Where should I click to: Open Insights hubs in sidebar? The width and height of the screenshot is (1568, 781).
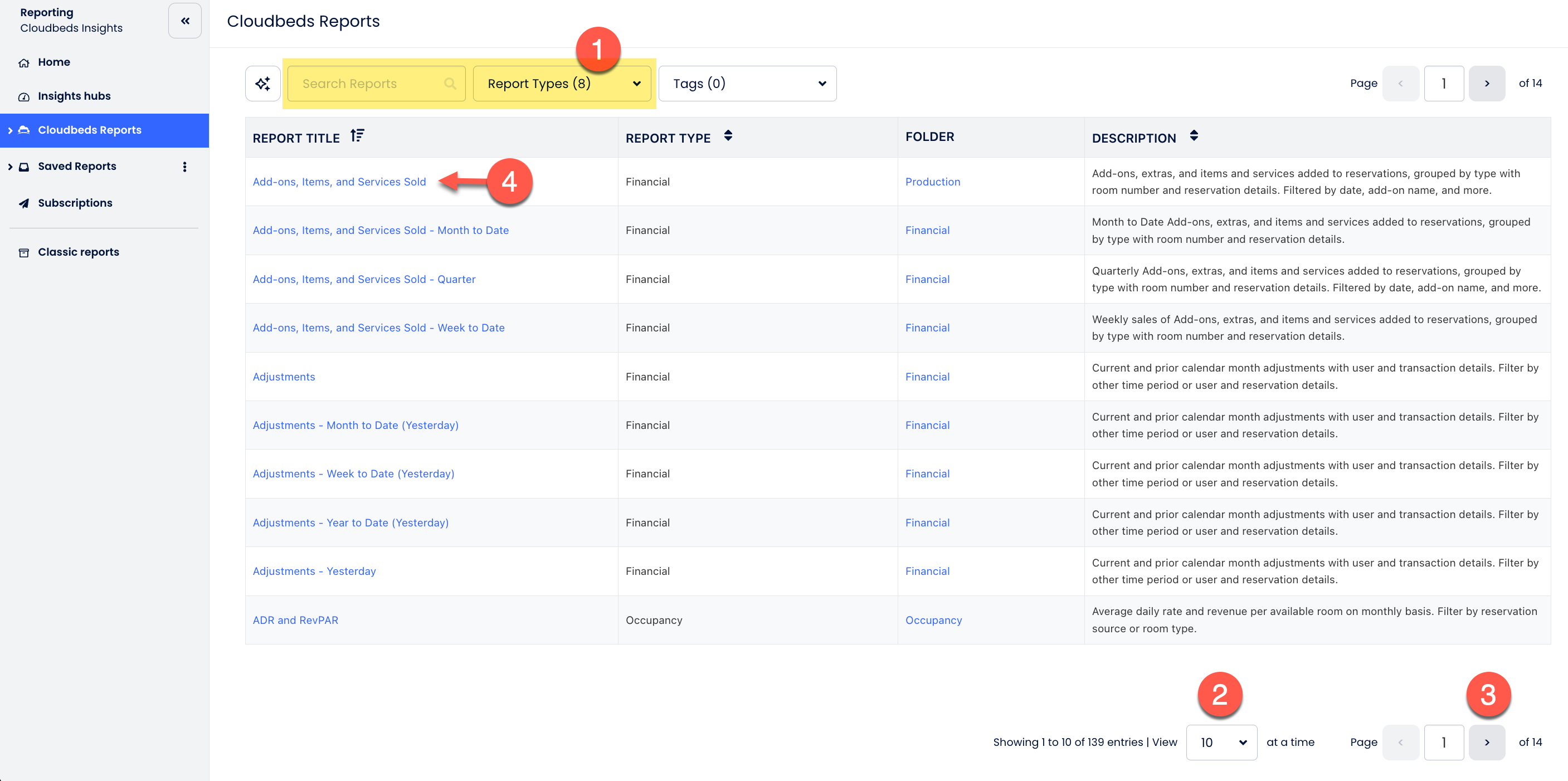point(74,96)
